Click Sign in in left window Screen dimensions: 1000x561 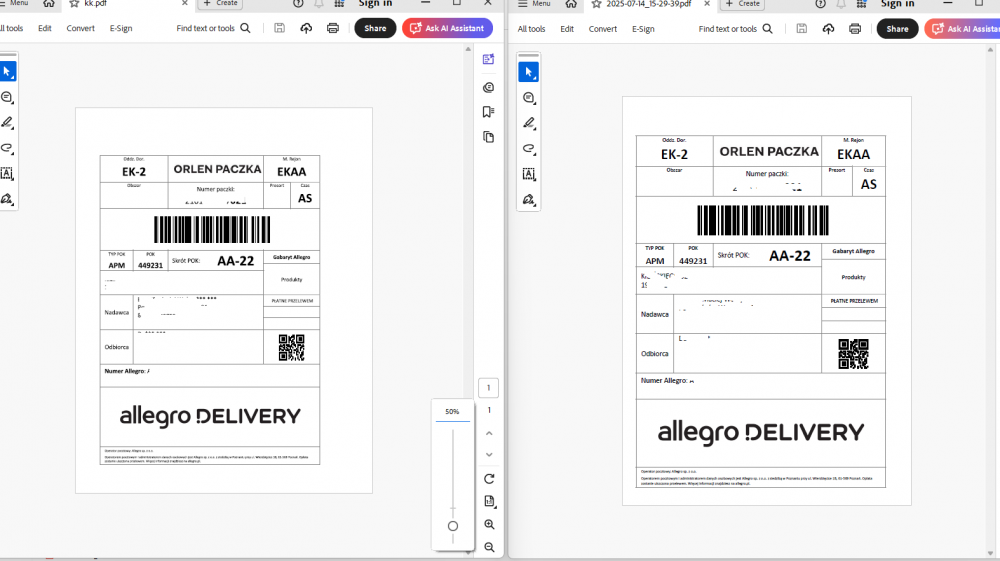pos(375,3)
